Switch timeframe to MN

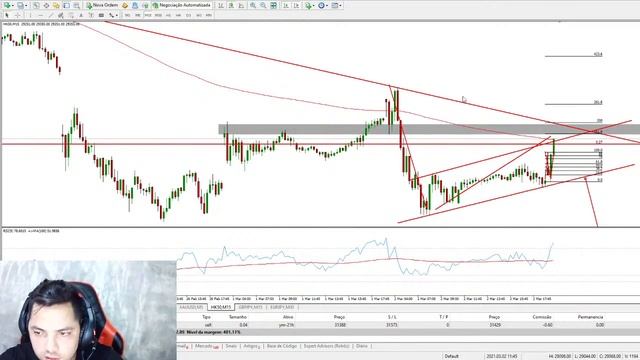[x=209, y=15]
